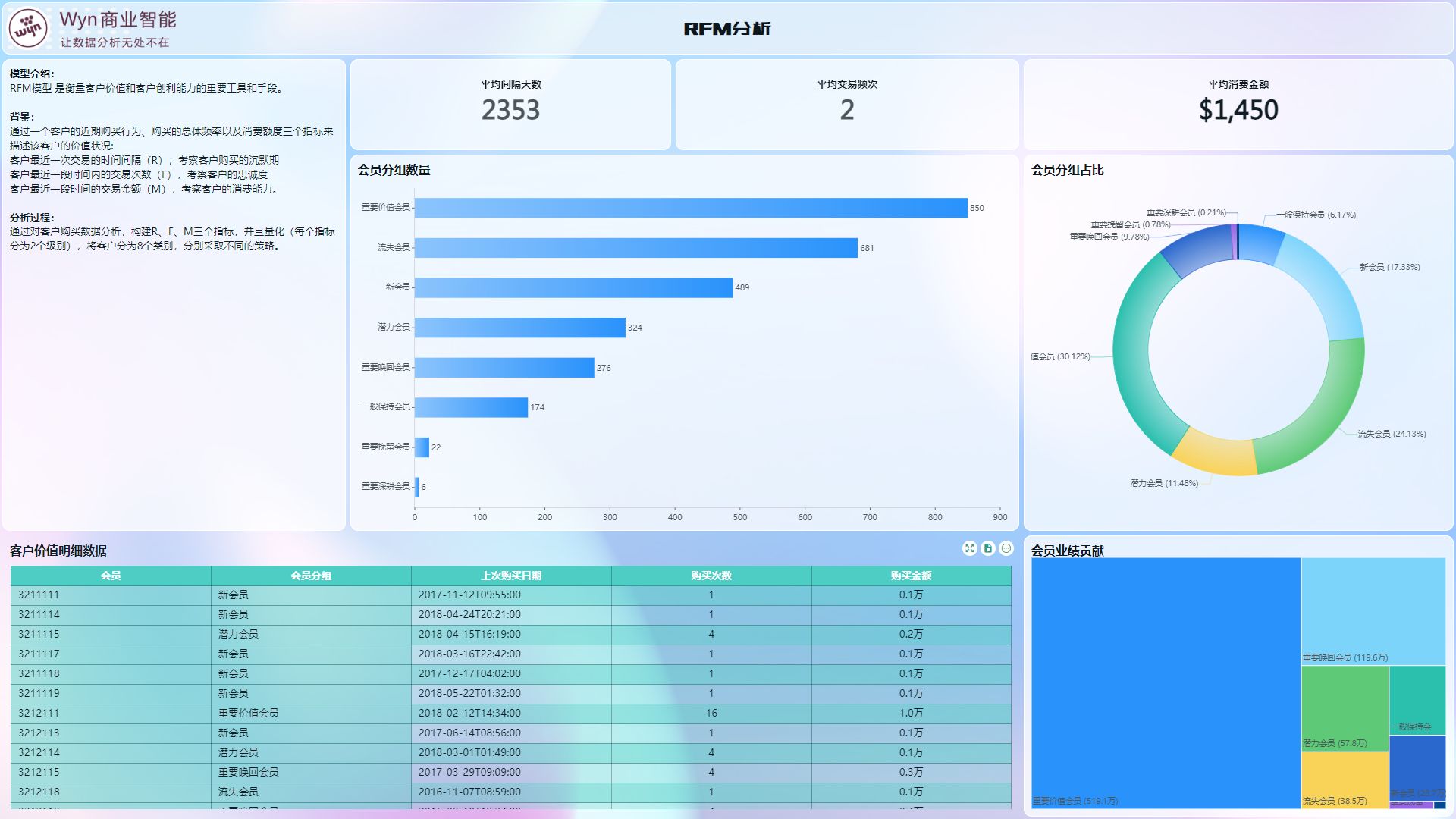The image size is (1456, 819).
Task: Click the Wyn logo icon
Action: [28, 29]
